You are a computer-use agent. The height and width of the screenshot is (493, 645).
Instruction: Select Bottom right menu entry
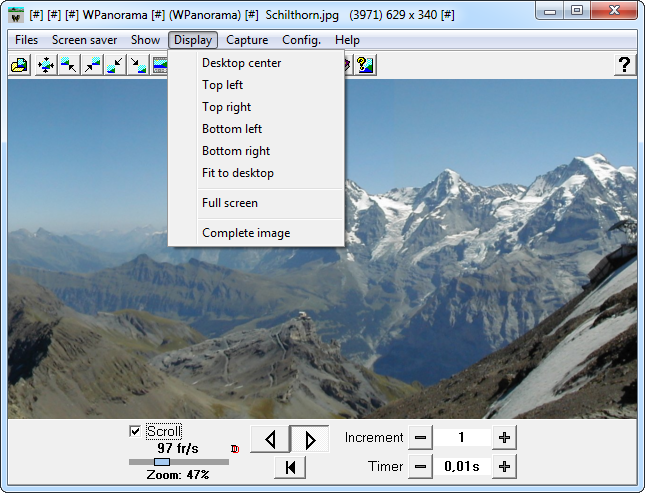[x=256, y=151]
